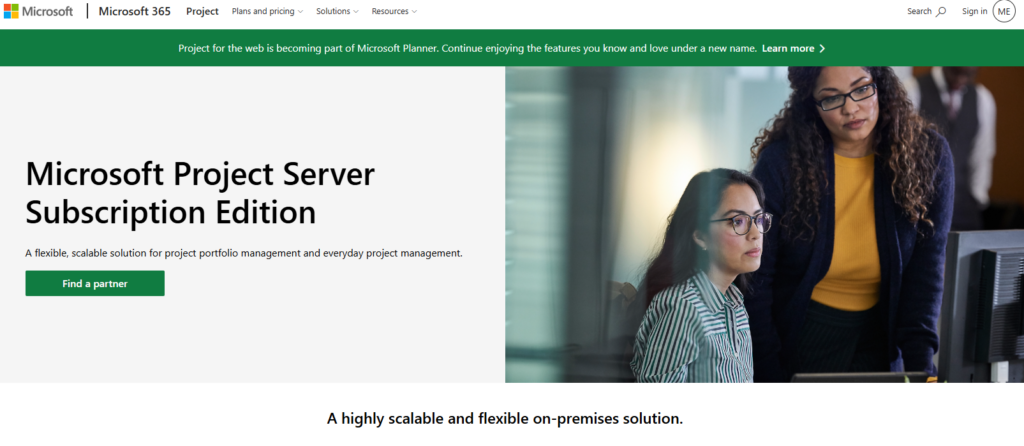Click the flexible, scalable solution description text
1024x446 pixels.
244,253
